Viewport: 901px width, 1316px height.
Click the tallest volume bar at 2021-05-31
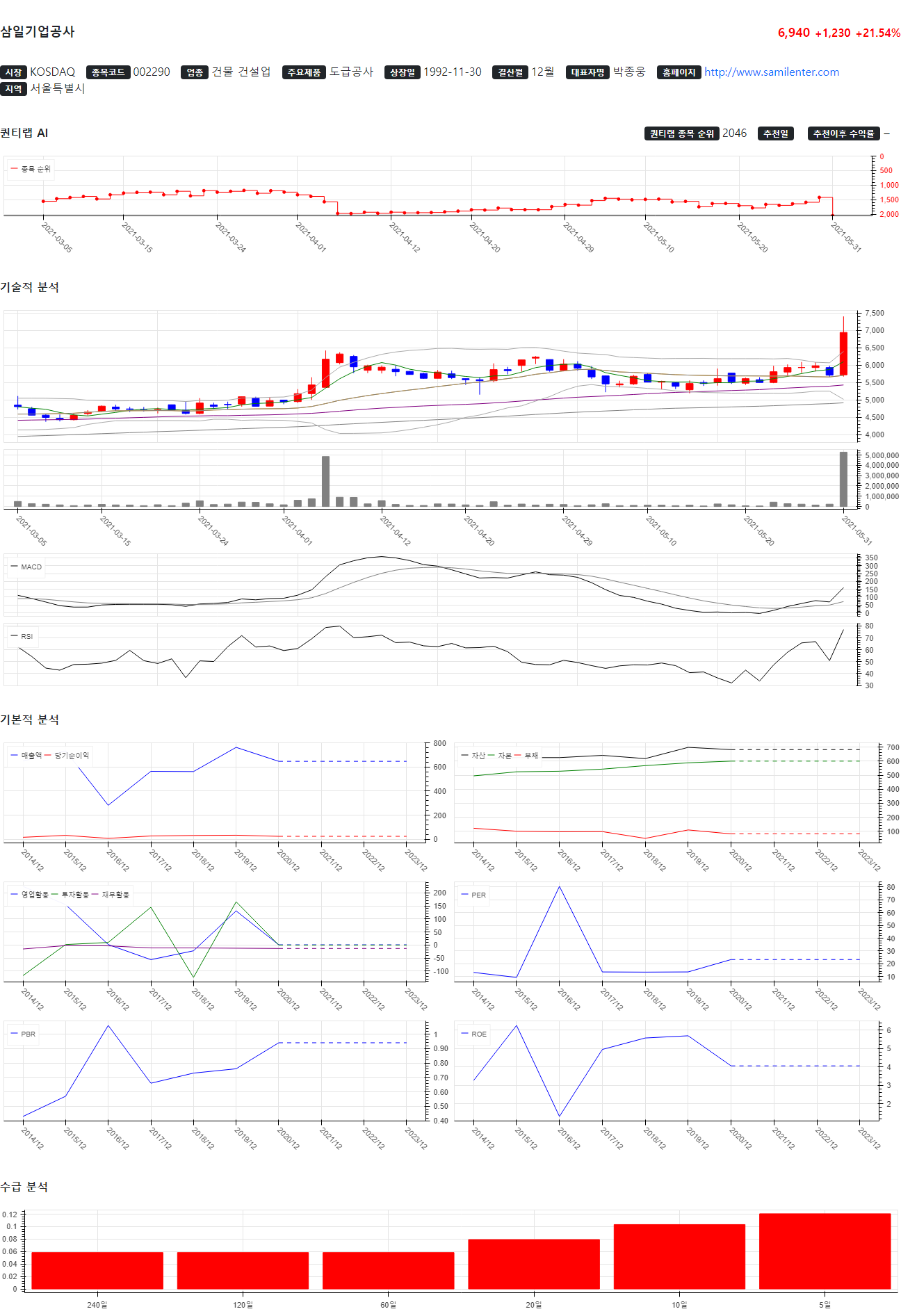pos(843,479)
